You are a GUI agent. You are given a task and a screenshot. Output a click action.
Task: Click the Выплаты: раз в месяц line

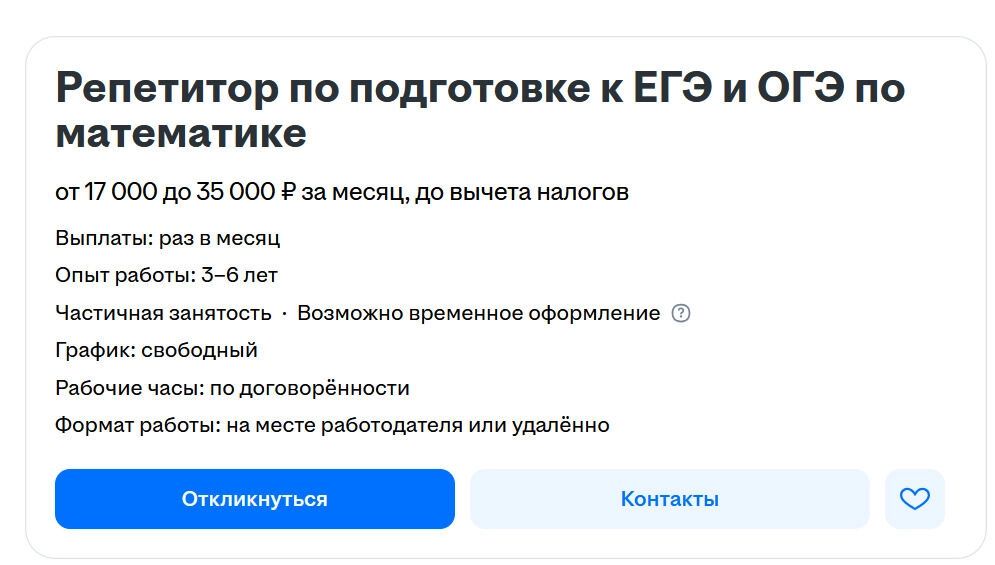pos(168,238)
